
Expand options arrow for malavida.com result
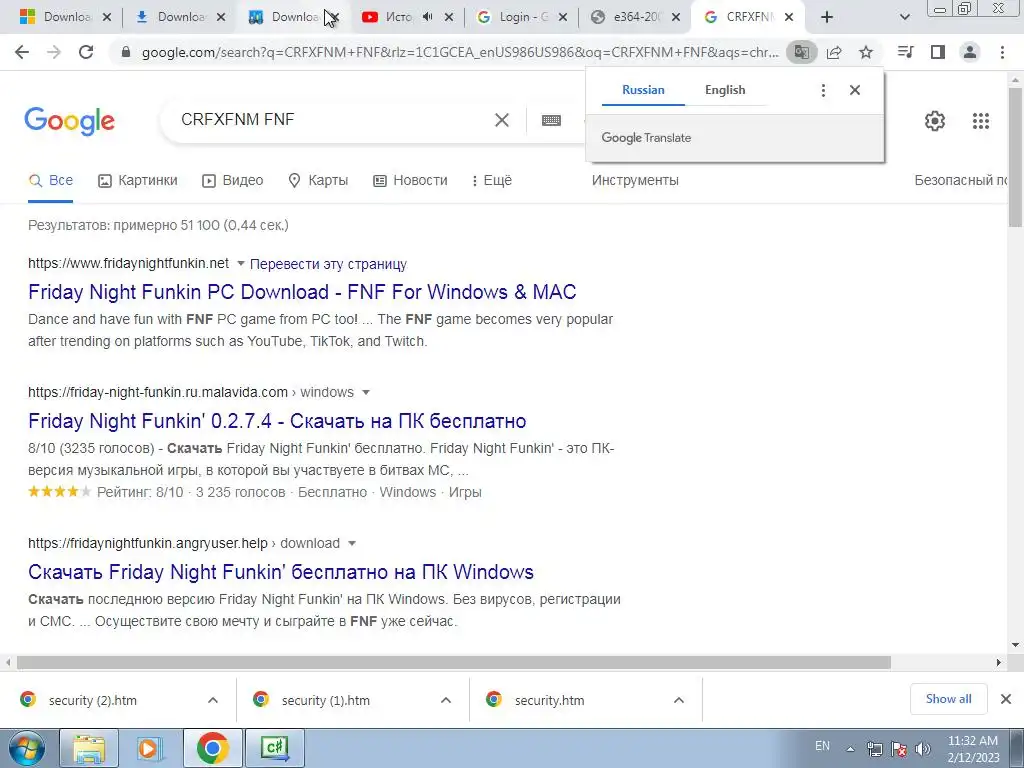(366, 392)
